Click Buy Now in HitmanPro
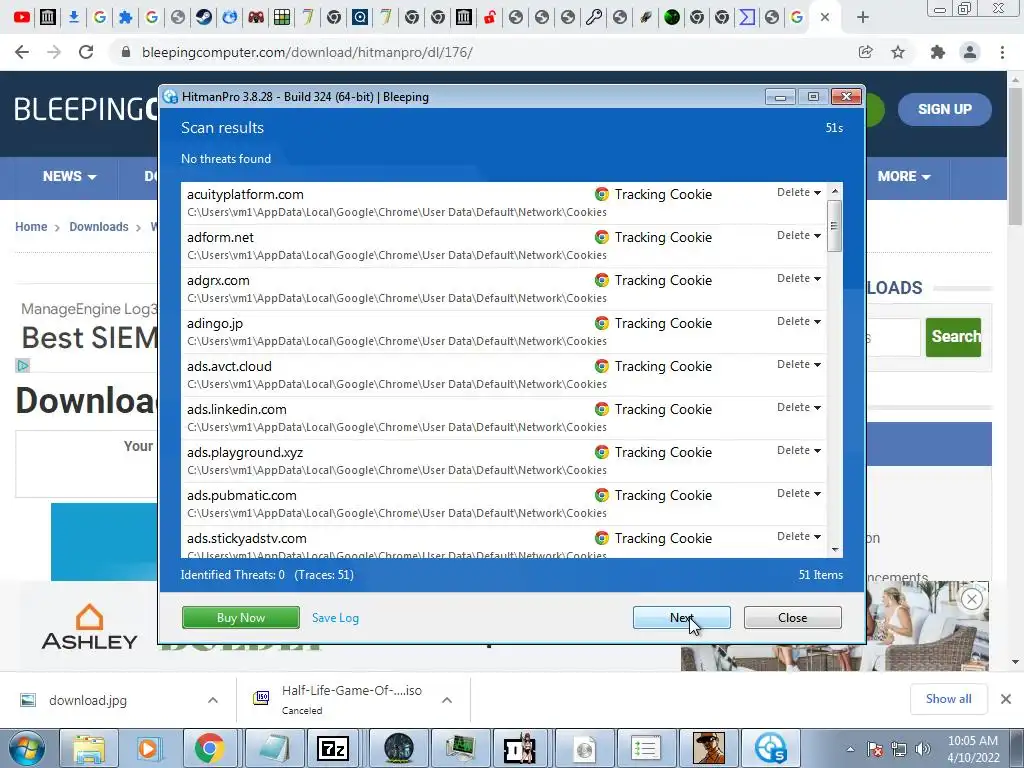The image size is (1024, 768). pyautogui.click(x=241, y=618)
